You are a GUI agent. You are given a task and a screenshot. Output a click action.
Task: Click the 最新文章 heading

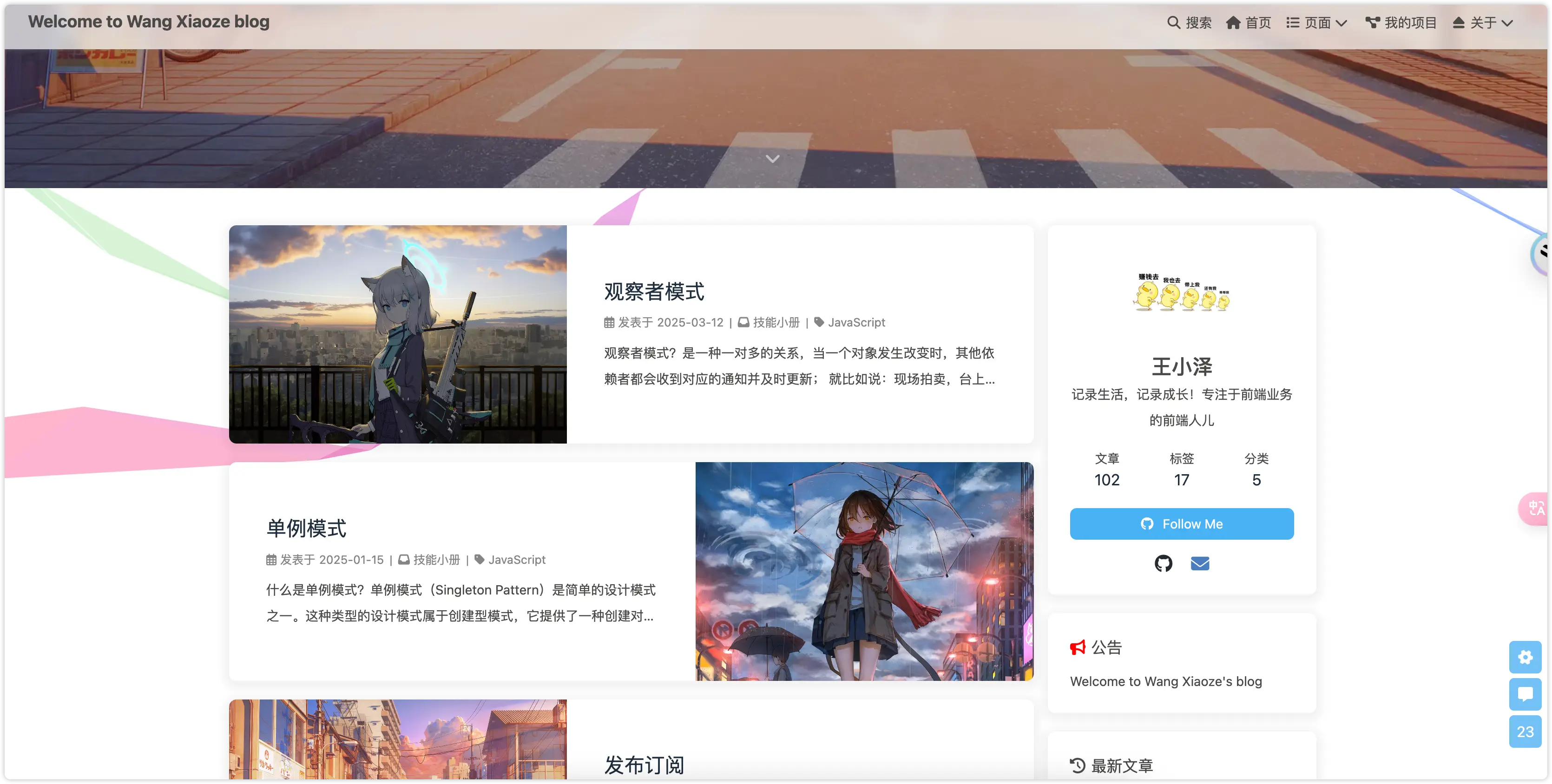1122,765
